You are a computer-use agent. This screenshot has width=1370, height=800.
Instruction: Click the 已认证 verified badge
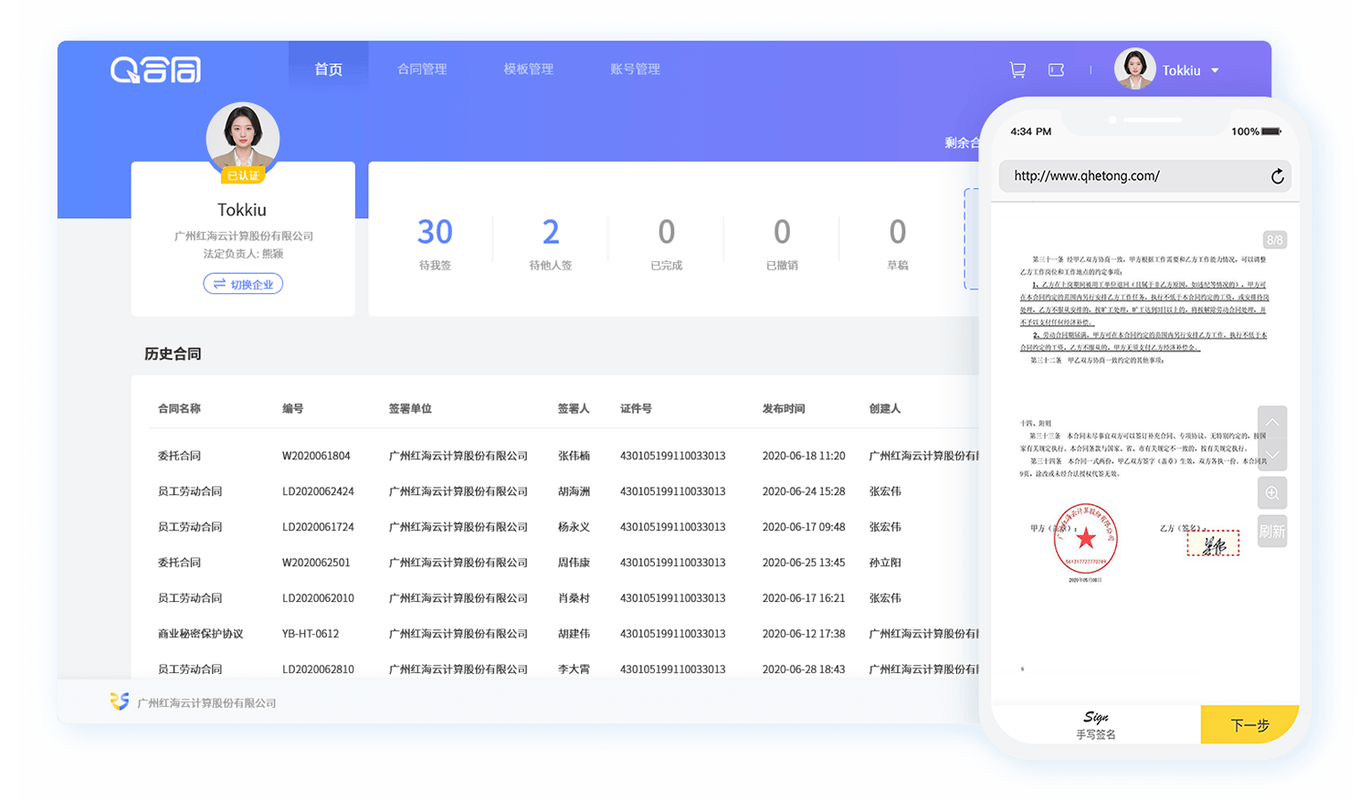pos(243,176)
